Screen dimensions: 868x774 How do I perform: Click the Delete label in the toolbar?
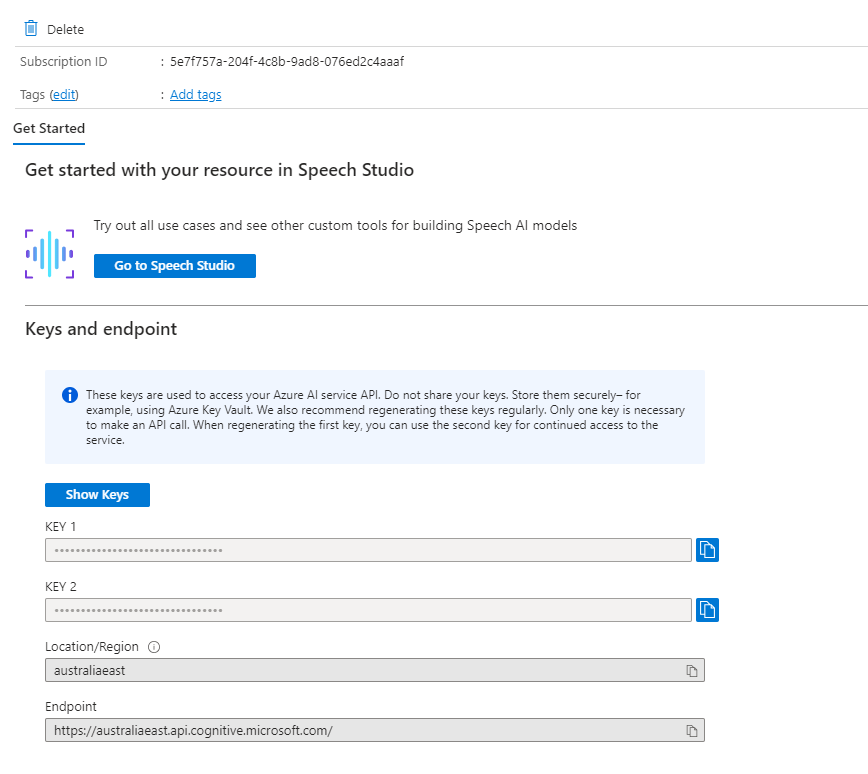(x=66, y=29)
